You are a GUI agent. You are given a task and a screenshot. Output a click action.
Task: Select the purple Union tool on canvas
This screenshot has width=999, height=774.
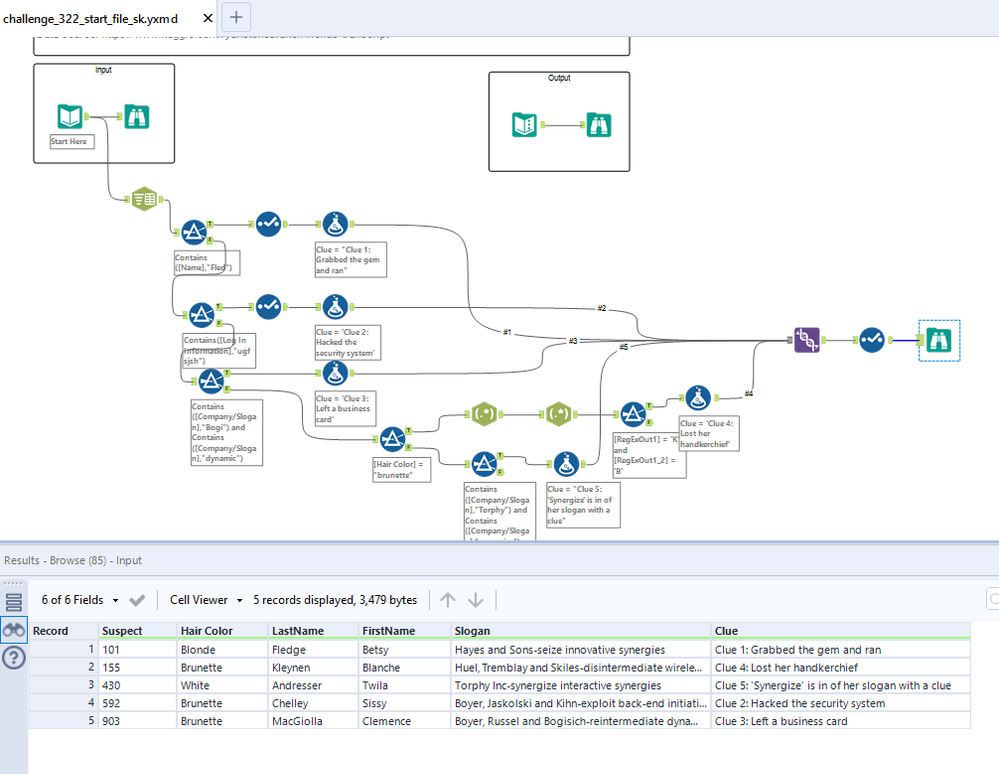(807, 340)
